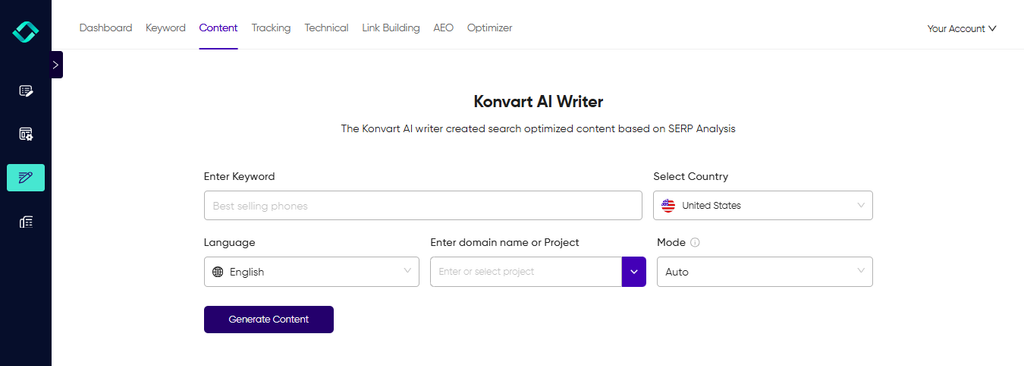This screenshot has width=1024, height=366.
Task: Click the Mode info icon
Action: coord(695,242)
